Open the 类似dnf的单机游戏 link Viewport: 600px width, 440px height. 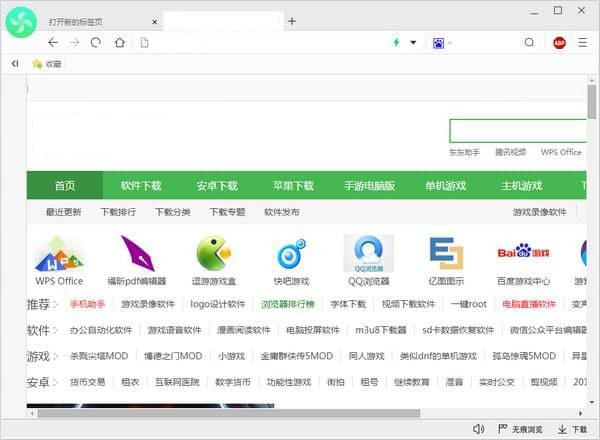pyautogui.click(x=438, y=356)
